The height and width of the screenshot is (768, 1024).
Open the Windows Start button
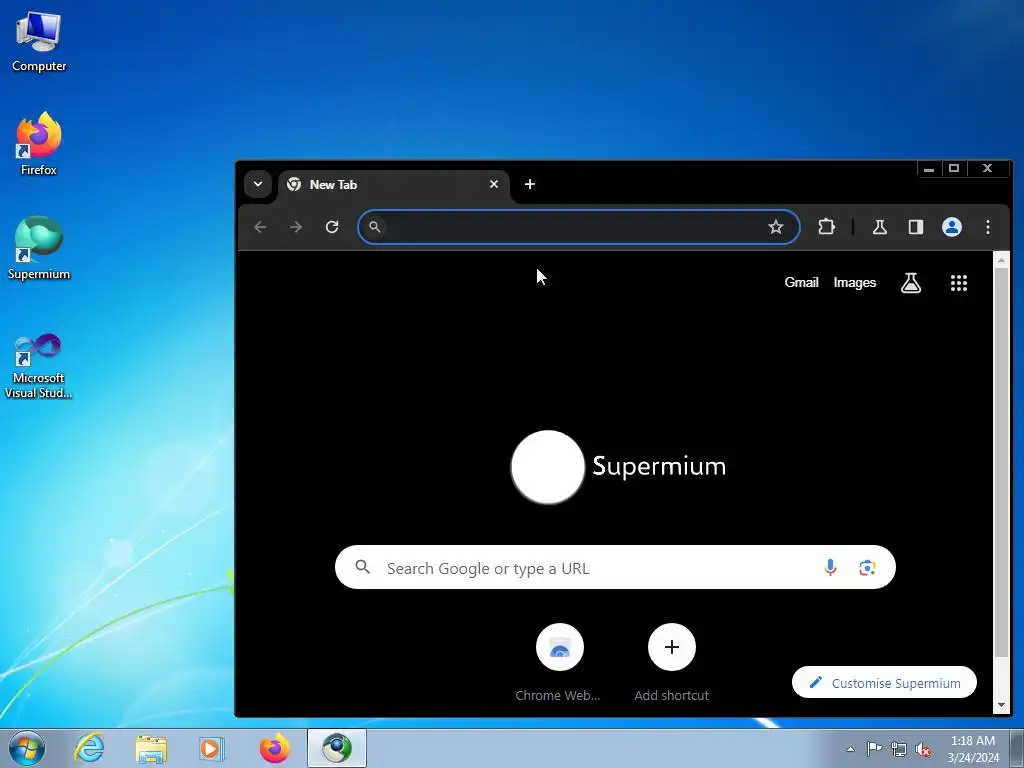(x=27, y=748)
